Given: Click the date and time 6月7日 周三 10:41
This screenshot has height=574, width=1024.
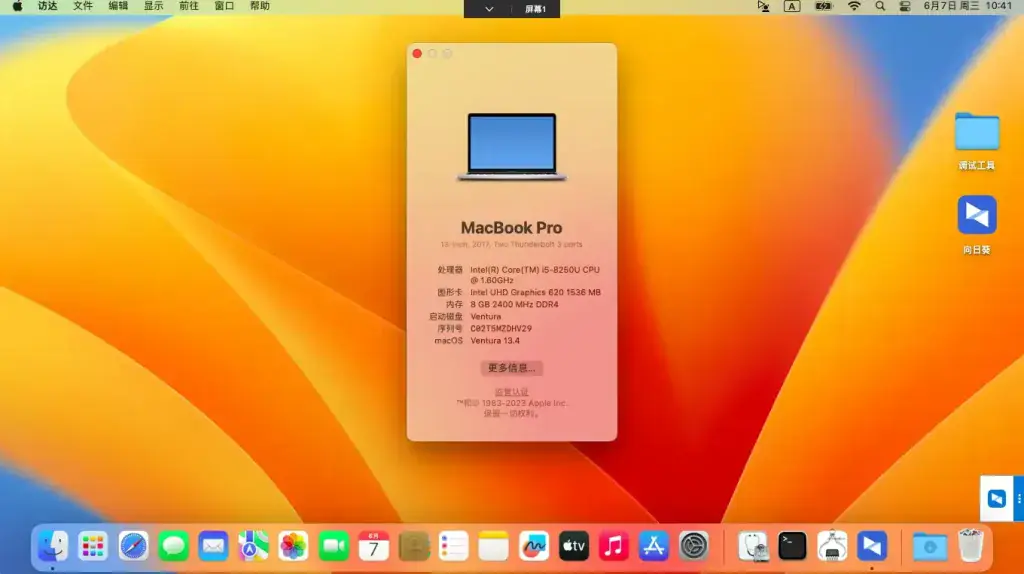Looking at the screenshot, I should click(968, 6).
